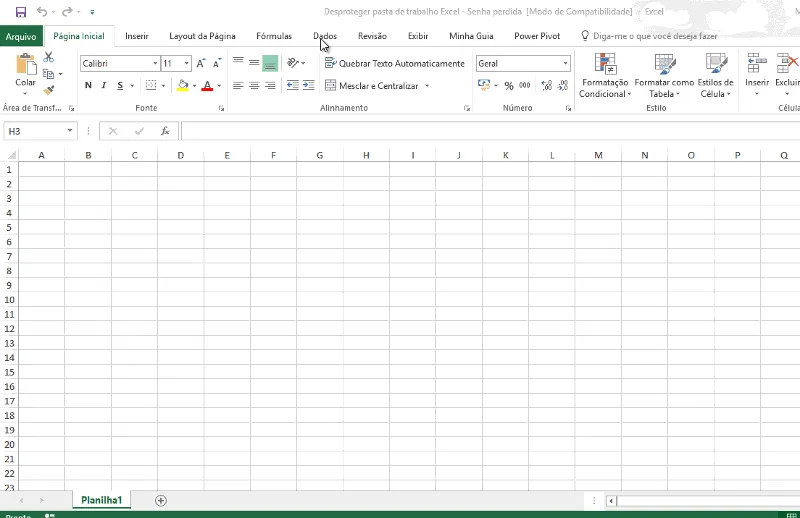
Task: Decrease font size with the smaller A
Action: pyautogui.click(x=217, y=63)
